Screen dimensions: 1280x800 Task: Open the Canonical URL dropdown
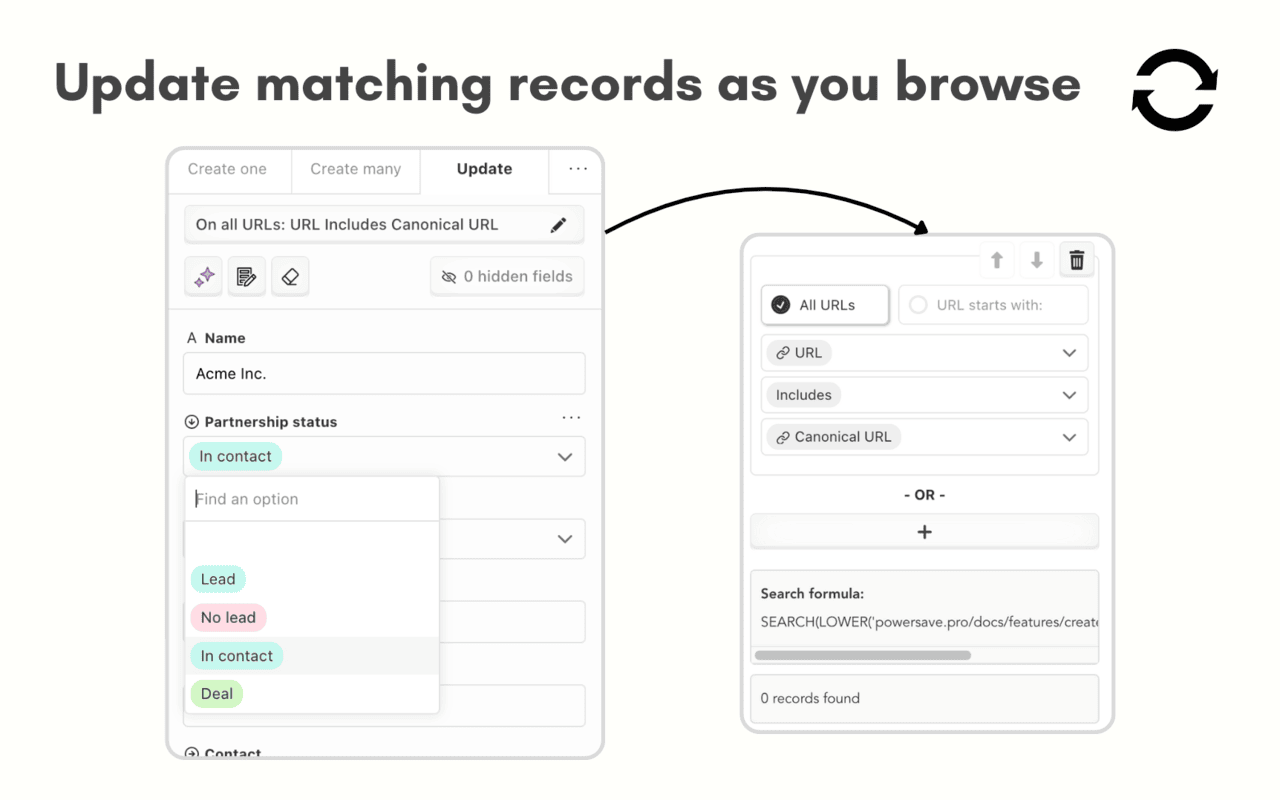(925, 437)
